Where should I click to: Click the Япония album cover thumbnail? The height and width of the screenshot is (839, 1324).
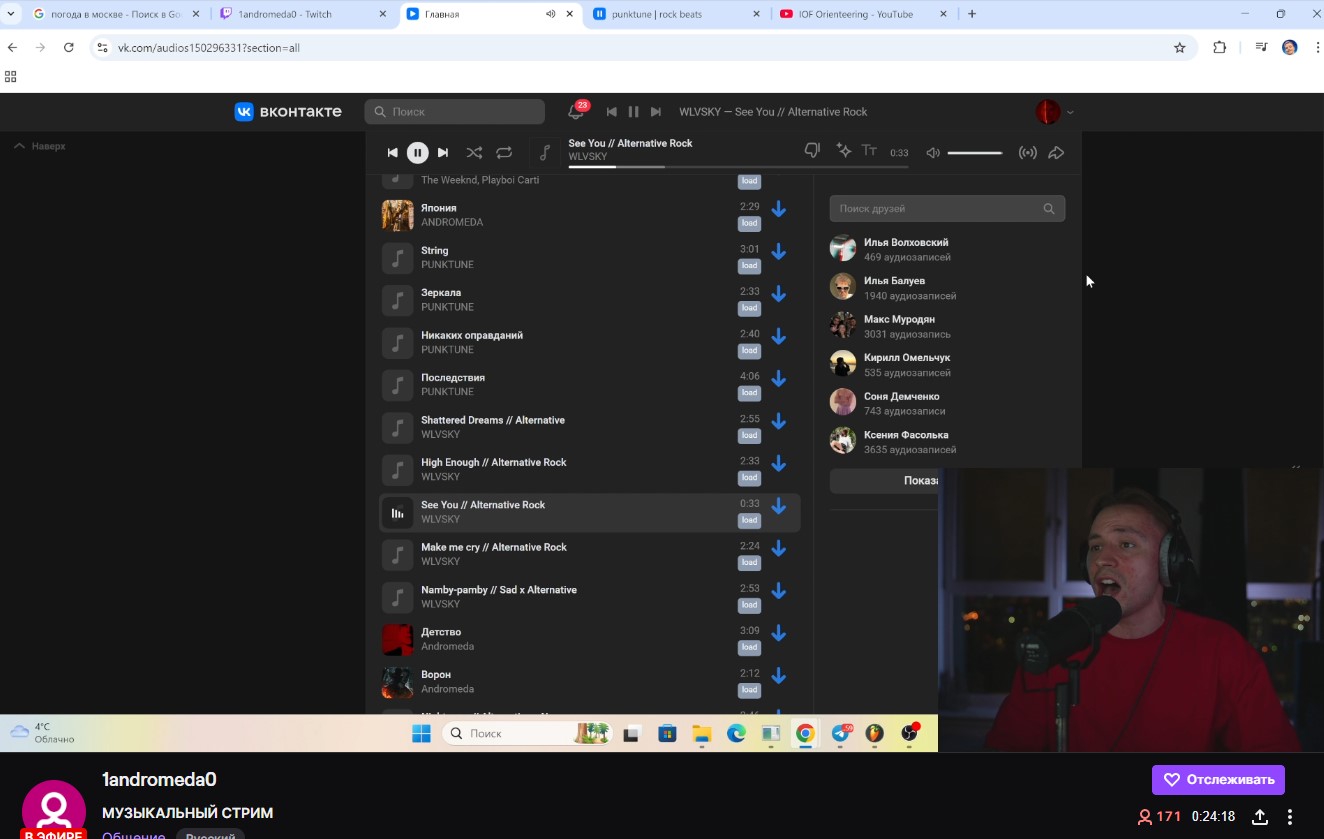click(x=397, y=215)
